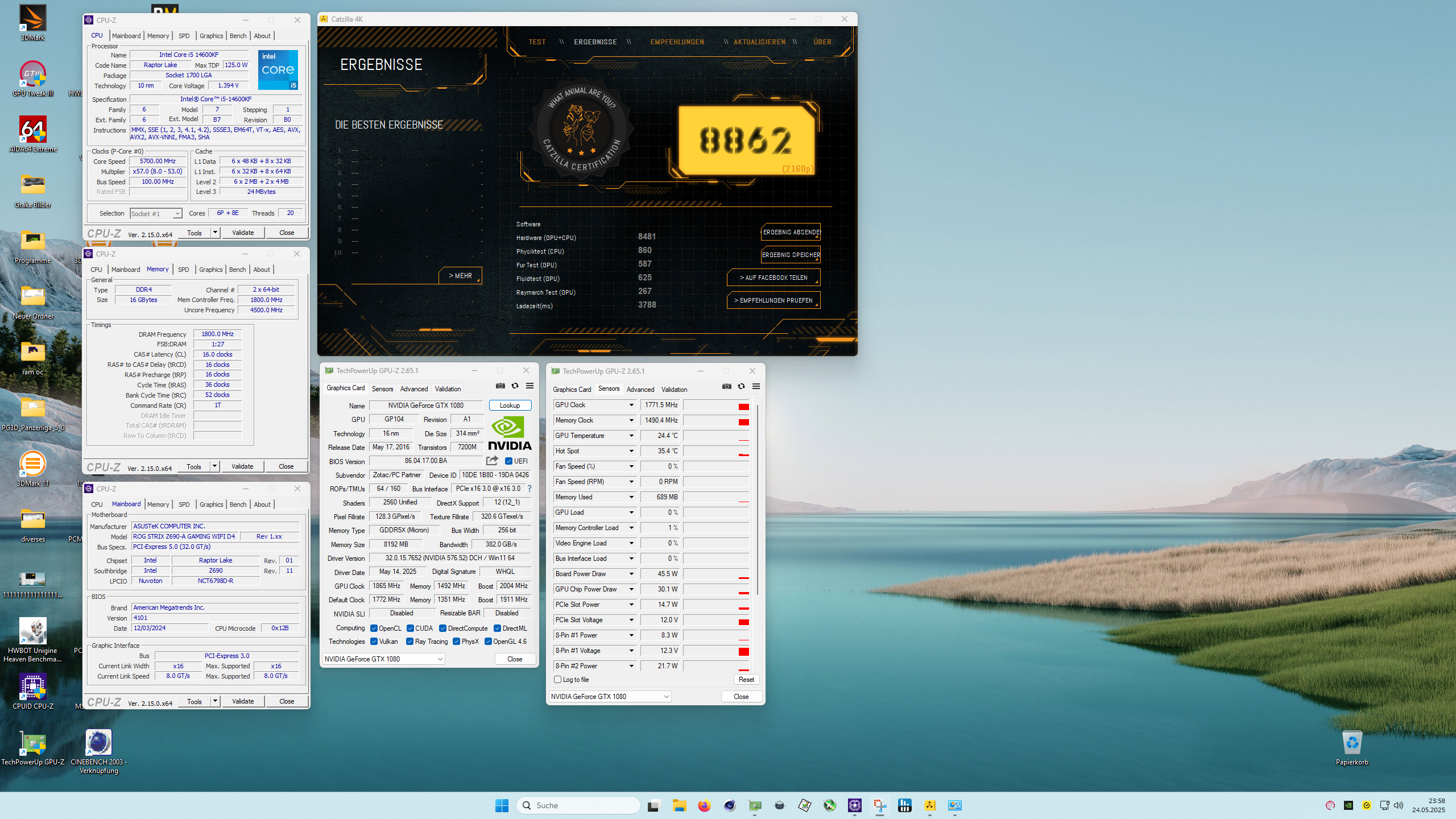Image resolution: width=1456 pixels, height=819 pixels.
Task: Click the GPU-Z Sensors vertical scrollbar
Action: pyautogui.click(x=757, y=500)
